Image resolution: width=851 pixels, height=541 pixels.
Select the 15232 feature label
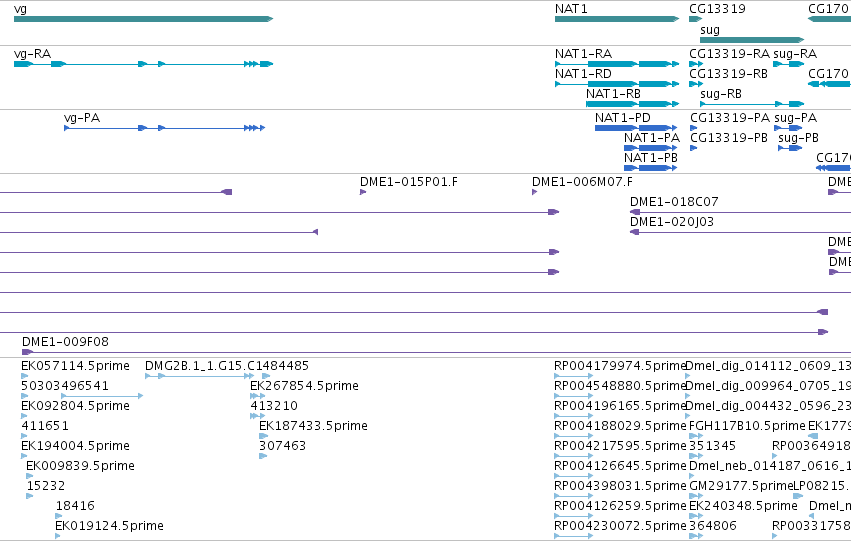point(46,486)
